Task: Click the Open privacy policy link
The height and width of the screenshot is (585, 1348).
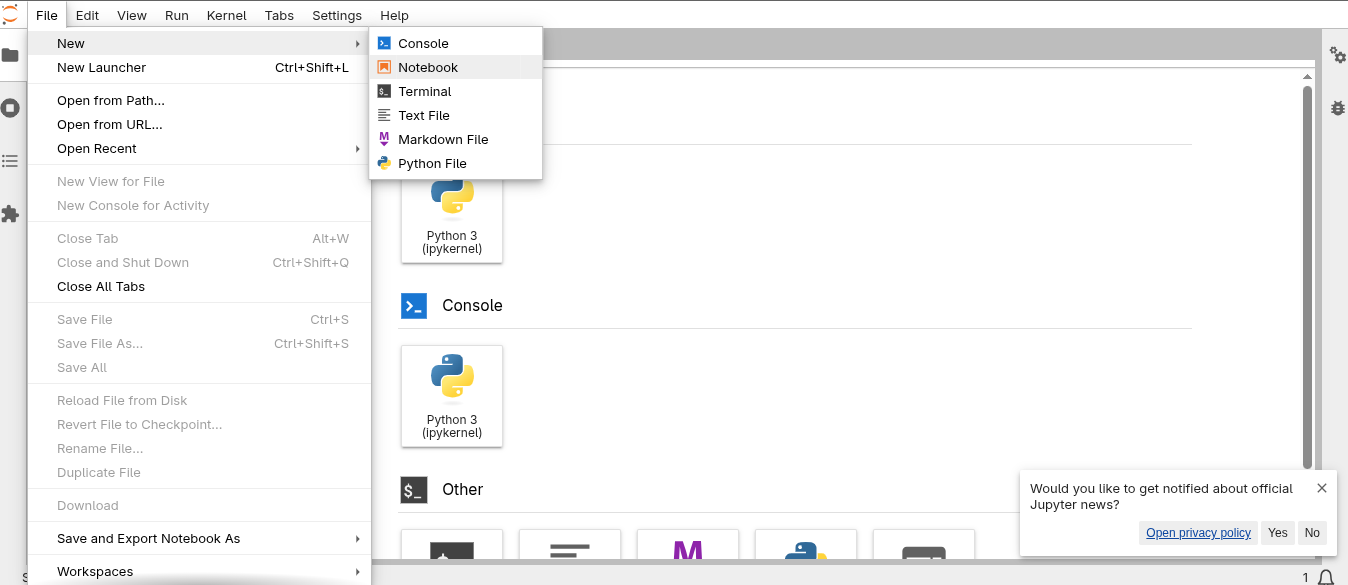Action: coord(1198,533)
